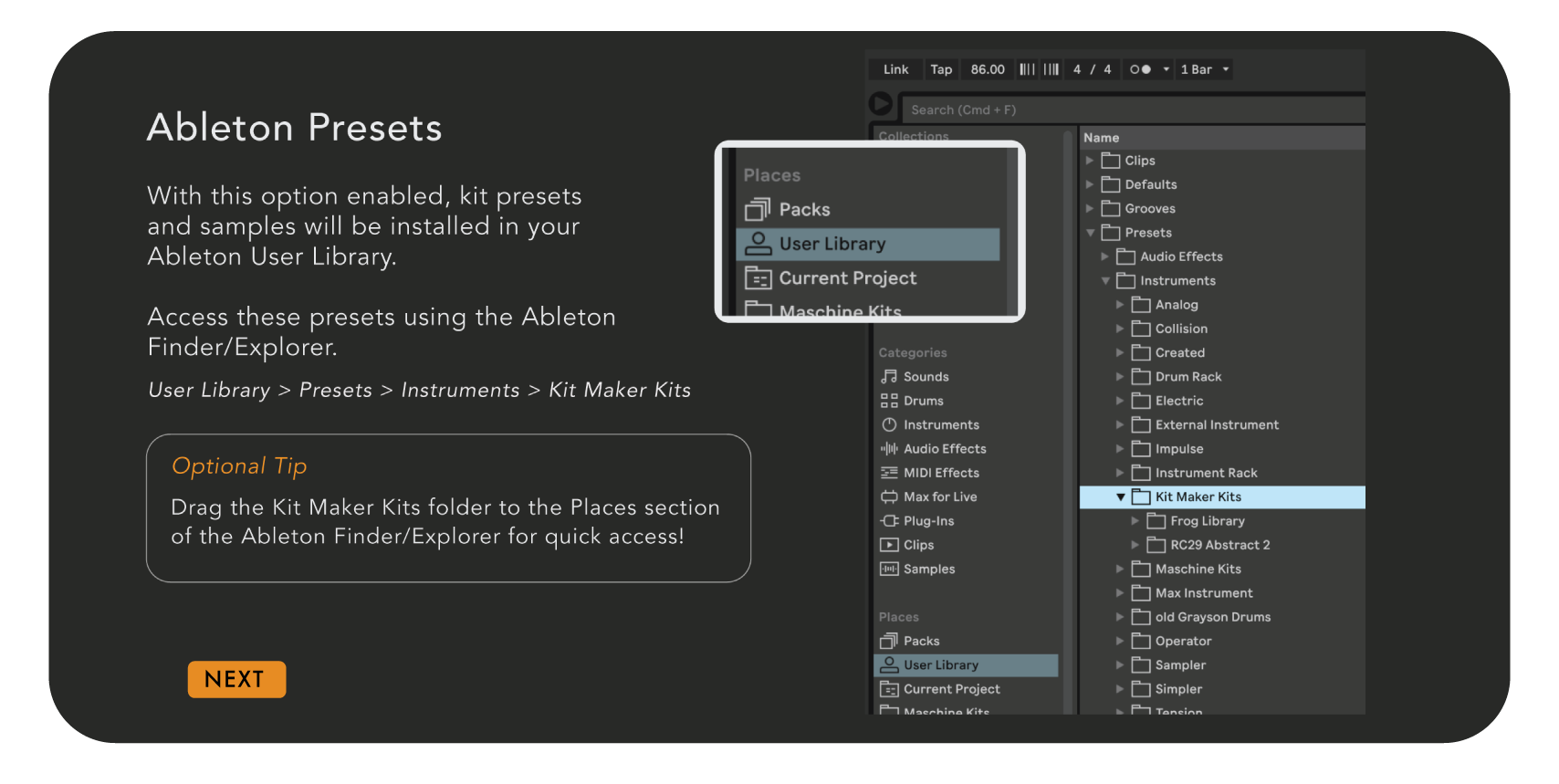Select the User Library icon in lower Places list

pos(889,665)
